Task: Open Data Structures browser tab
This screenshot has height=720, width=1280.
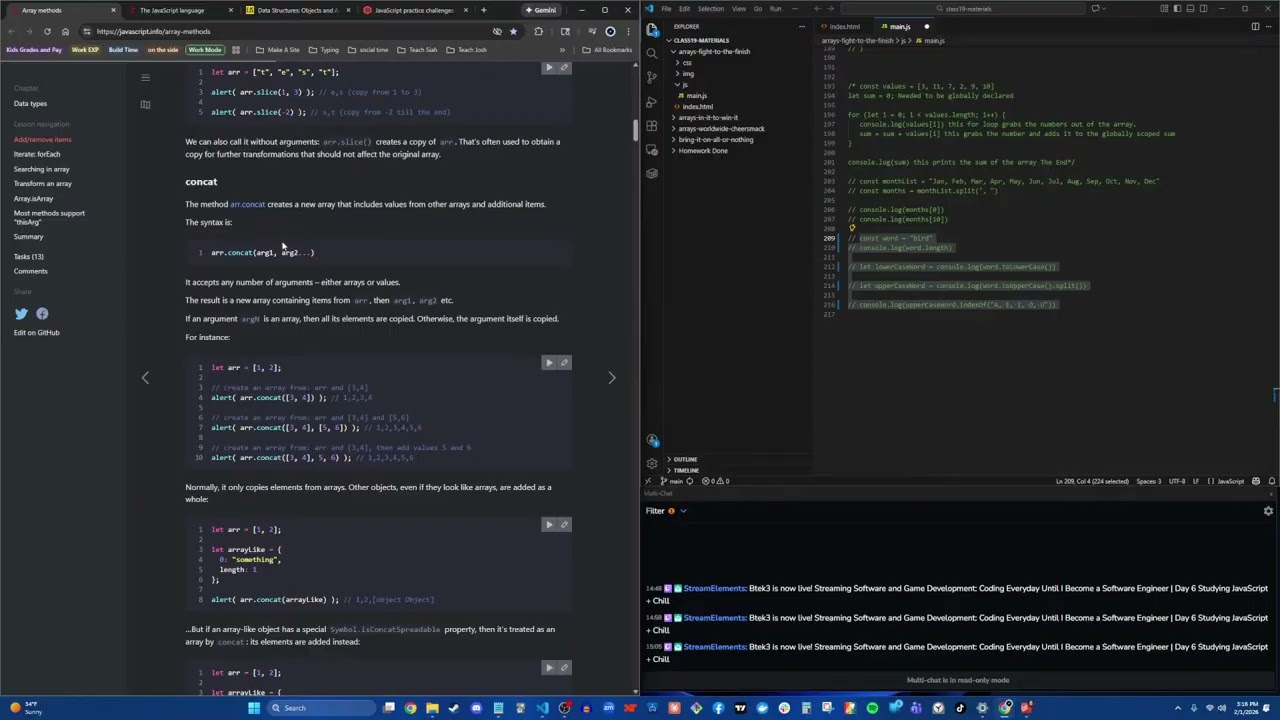Action: tap(296, 10)
